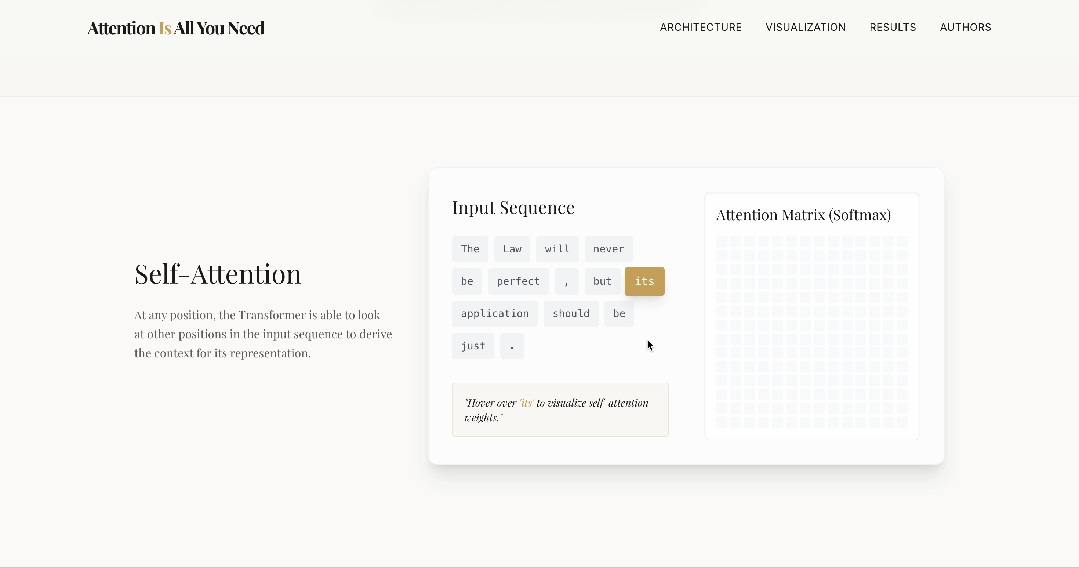Select the 'but' token
1079x568 pixels.
602,281
